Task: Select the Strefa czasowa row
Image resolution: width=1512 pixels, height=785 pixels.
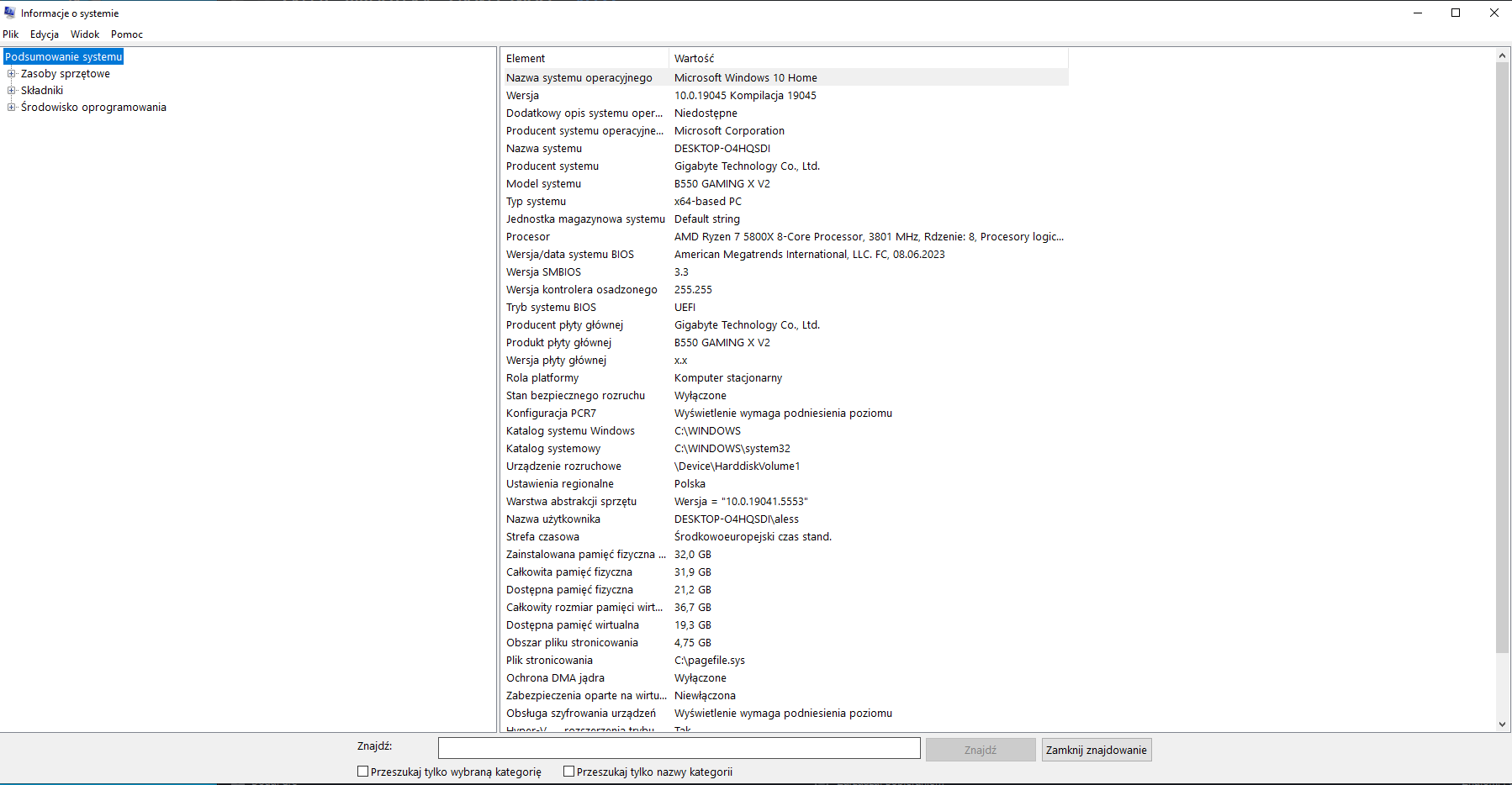Action: tap(785, 536)
